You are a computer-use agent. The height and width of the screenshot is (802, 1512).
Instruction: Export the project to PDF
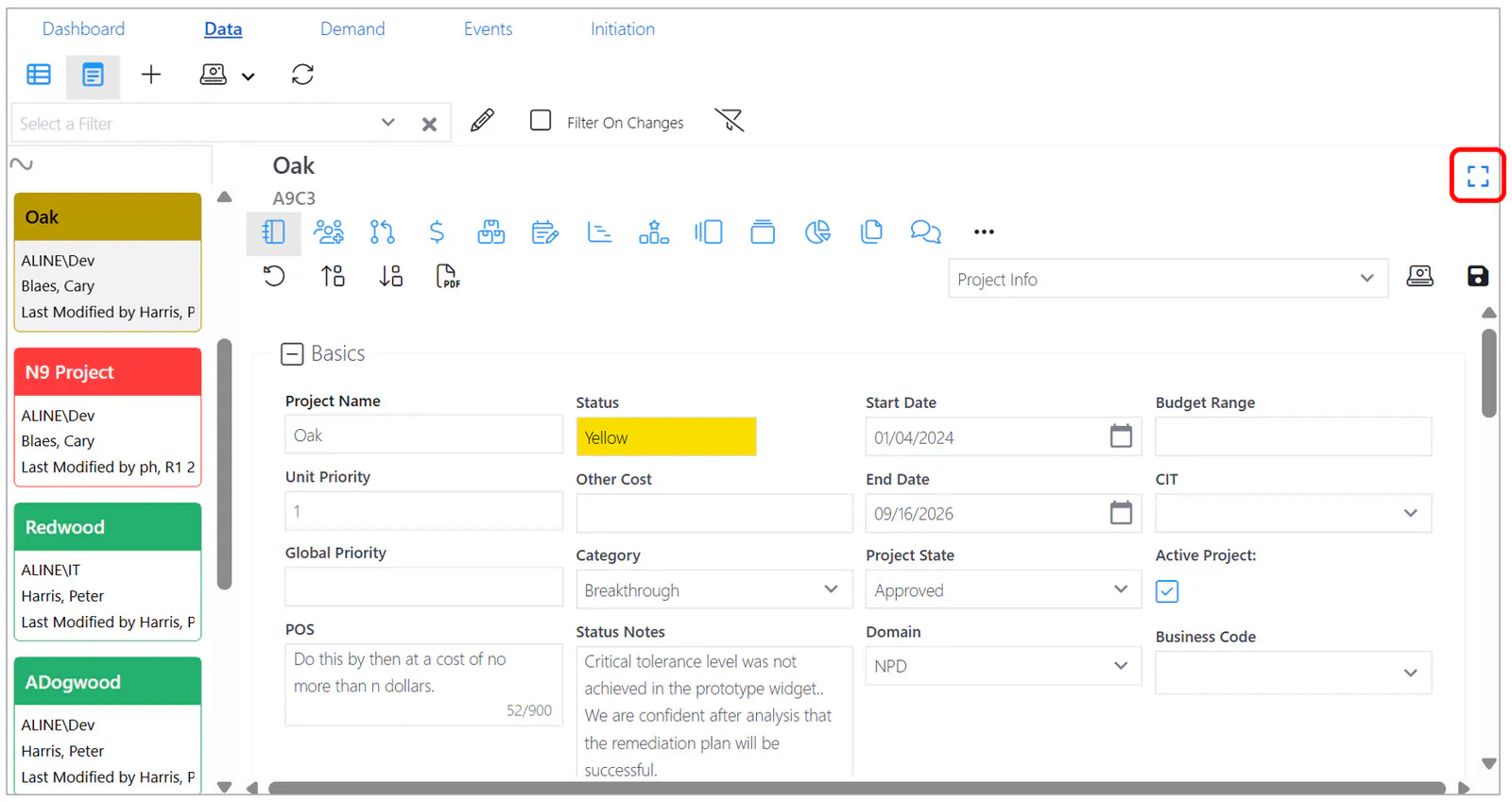tap(448, 276)
